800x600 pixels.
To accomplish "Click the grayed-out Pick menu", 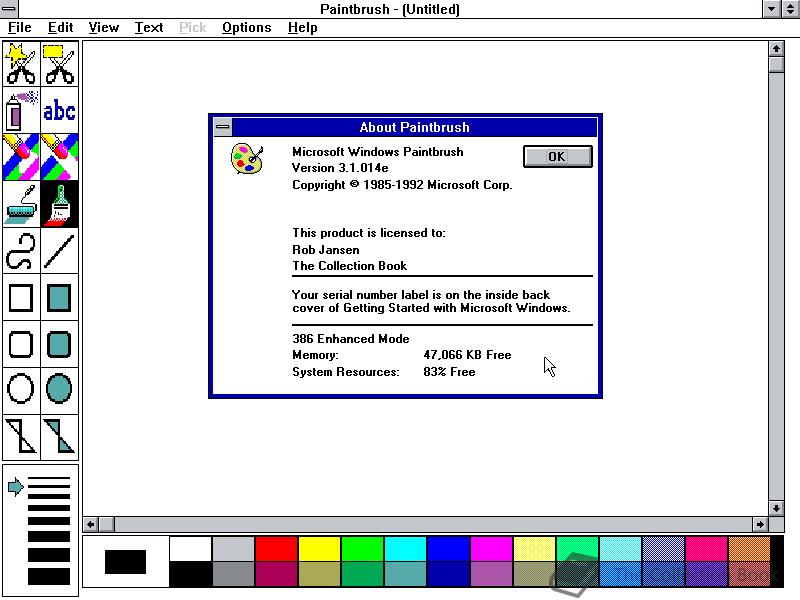I will (x=192, y=28).
